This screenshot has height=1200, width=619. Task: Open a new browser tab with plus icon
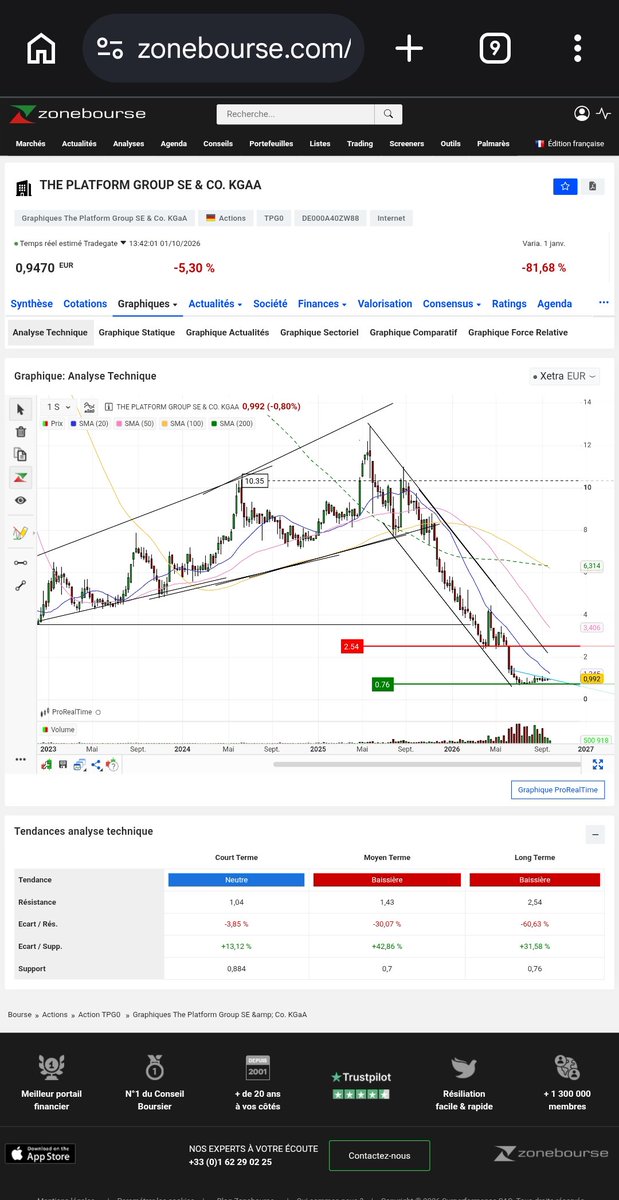[409, 48]
